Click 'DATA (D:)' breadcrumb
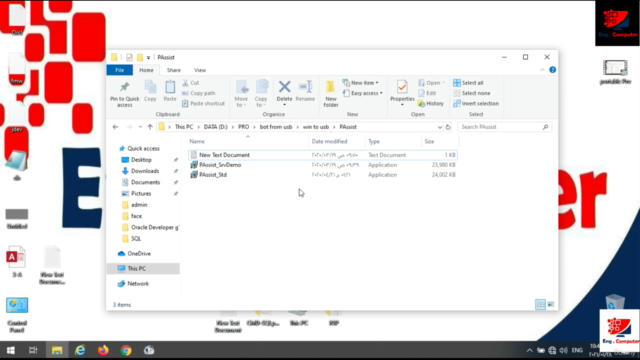The image size is (640, 360). [216, 127]
